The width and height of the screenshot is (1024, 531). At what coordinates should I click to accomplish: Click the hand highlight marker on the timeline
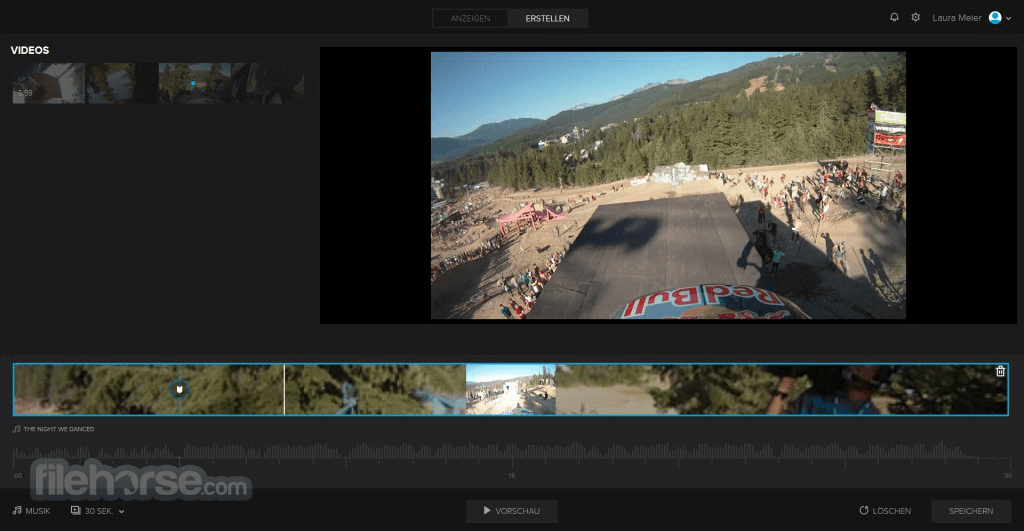[179, 389]
